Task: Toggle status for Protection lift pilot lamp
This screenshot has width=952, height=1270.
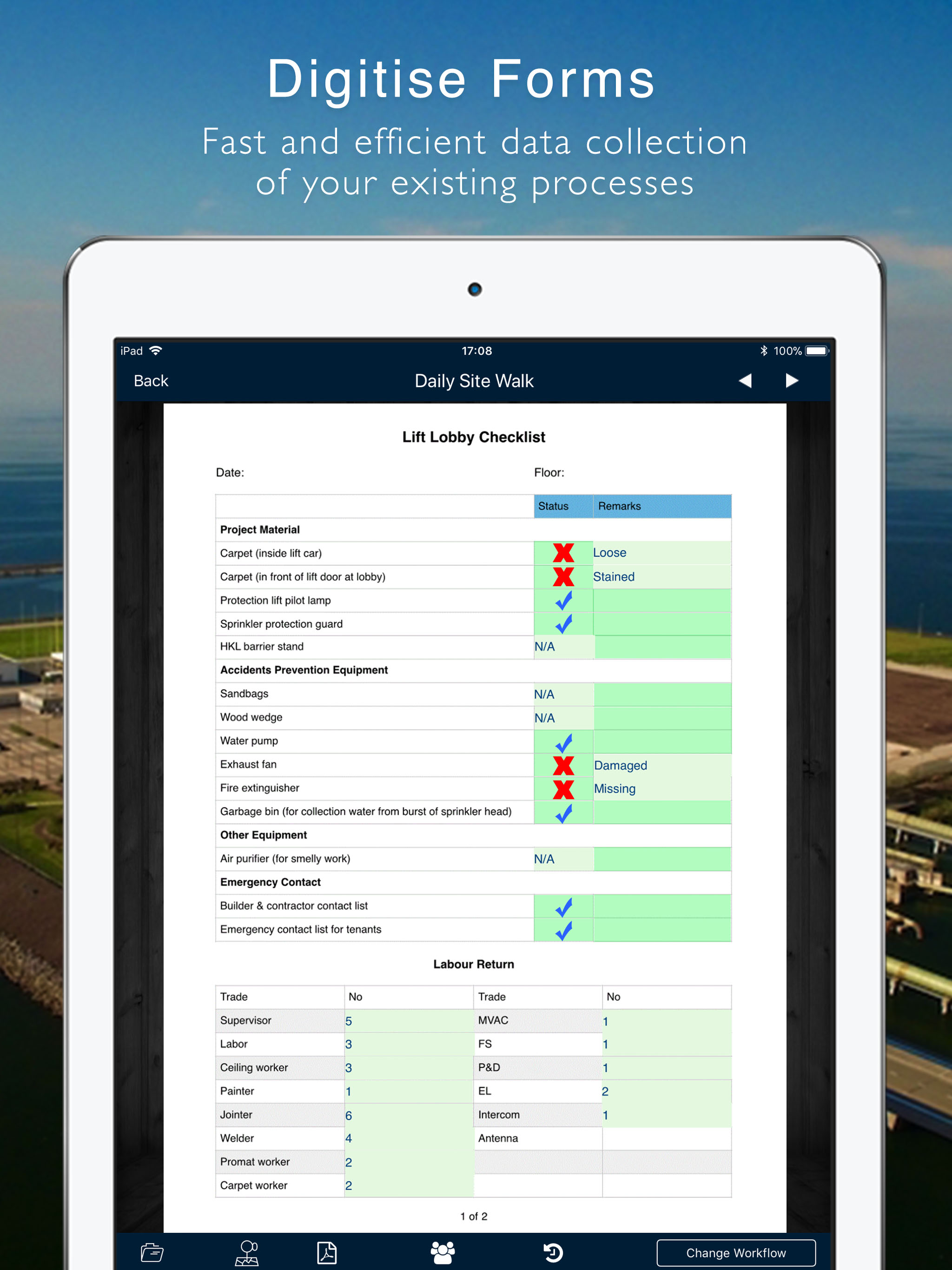Action: (563, 601)
